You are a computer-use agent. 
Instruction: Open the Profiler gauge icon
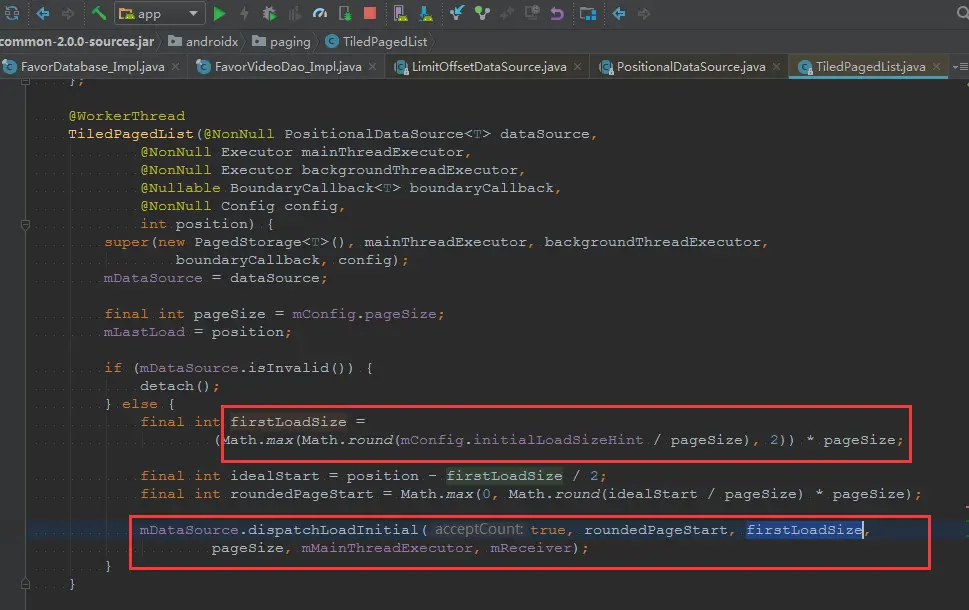(319, 14)
